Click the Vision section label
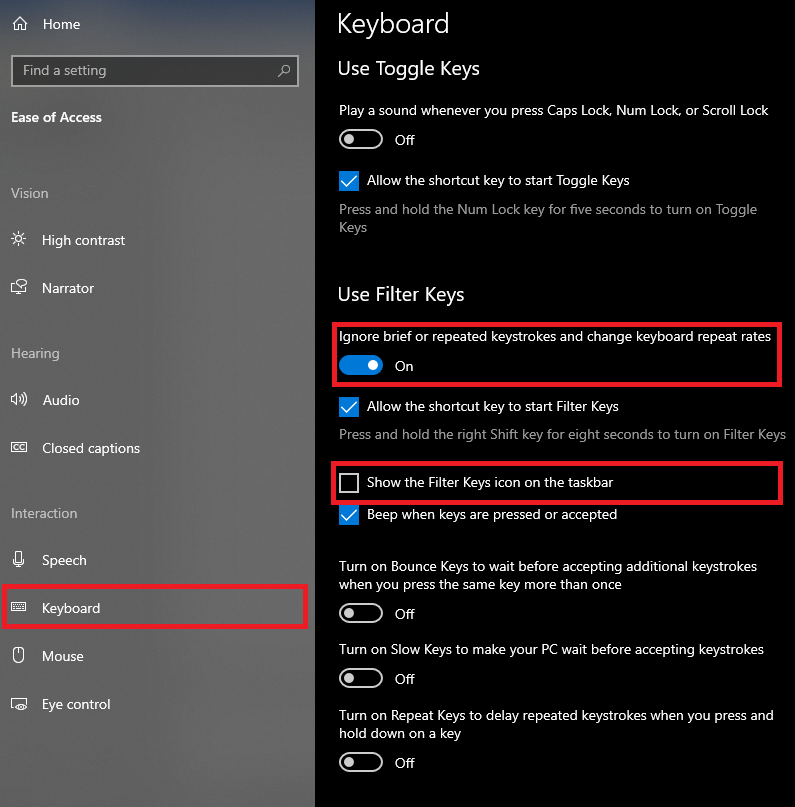The width and height of the screenshot is (795, 807). pyautogui.click(x=30, y=194)
